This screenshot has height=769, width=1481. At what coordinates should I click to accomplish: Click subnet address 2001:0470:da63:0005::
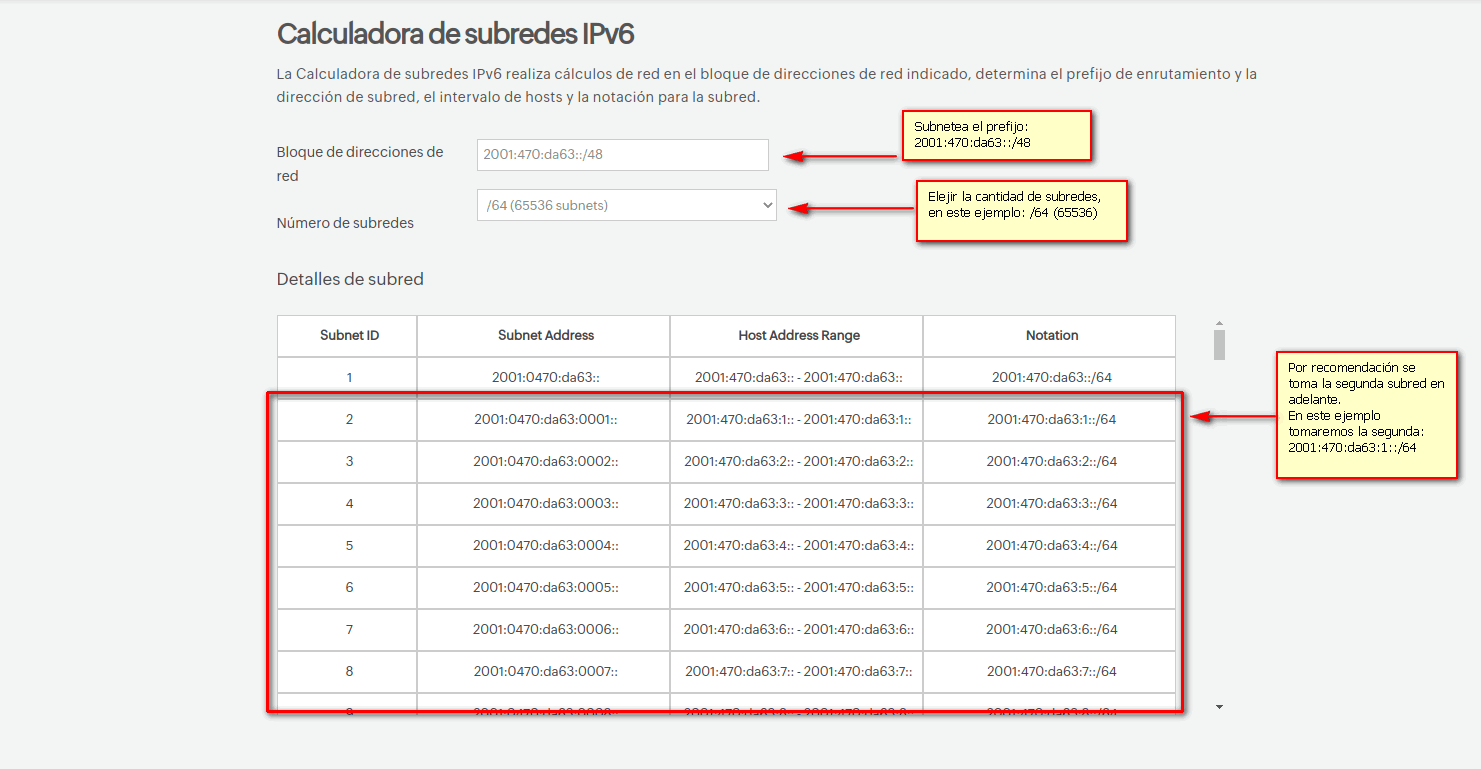tap(545, 588)
